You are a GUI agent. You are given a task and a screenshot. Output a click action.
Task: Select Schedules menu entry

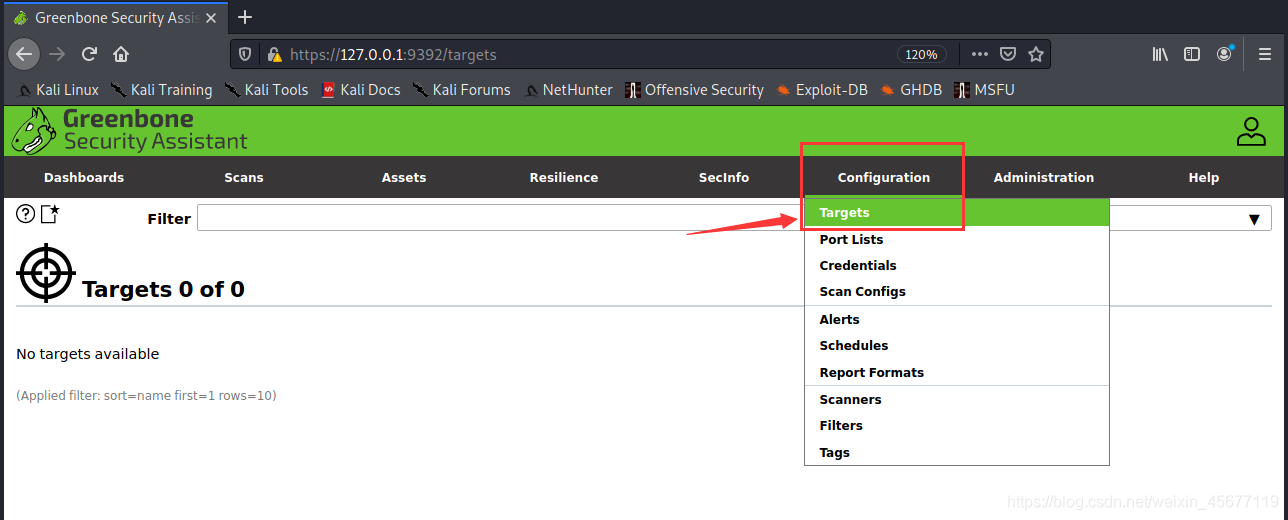[x=957, y=345]
